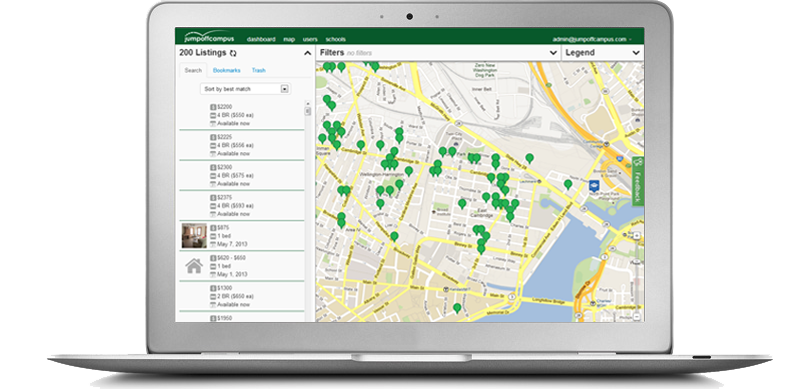Open the Sort by best match dropdown
The image size is (800, 389).
[x=245, y=89]
